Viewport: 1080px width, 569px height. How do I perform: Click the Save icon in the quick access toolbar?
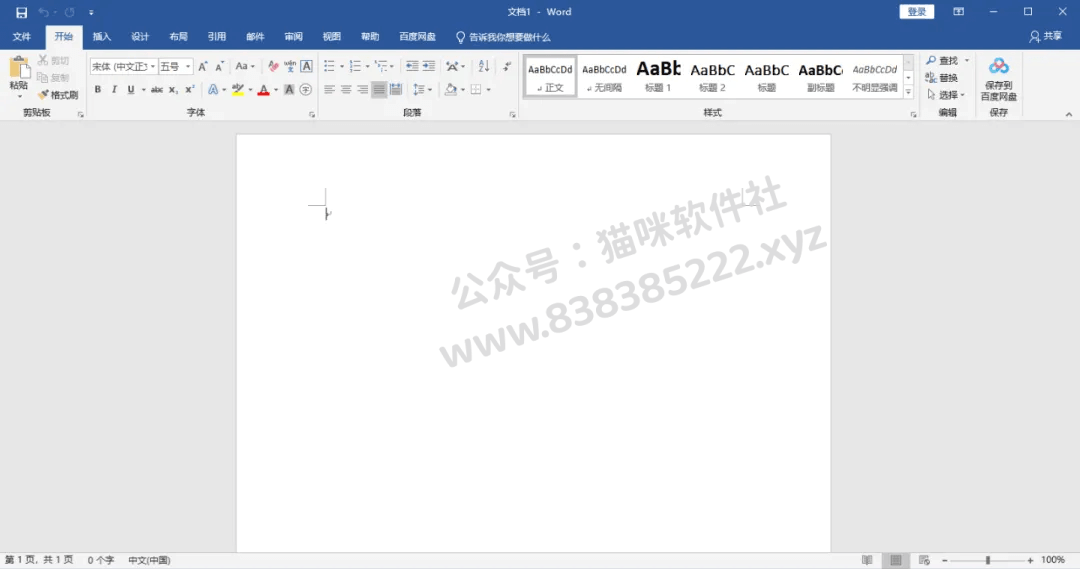(21, 12)
